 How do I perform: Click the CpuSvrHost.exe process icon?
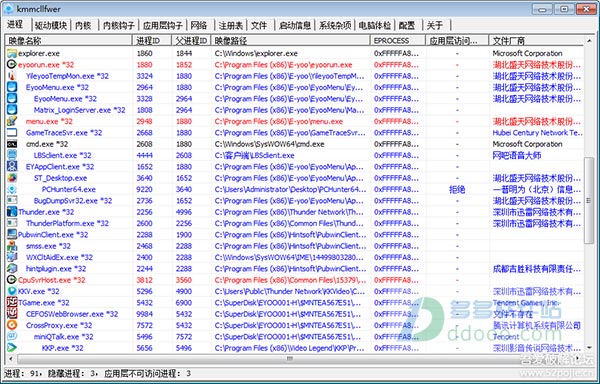pos(12,280)
